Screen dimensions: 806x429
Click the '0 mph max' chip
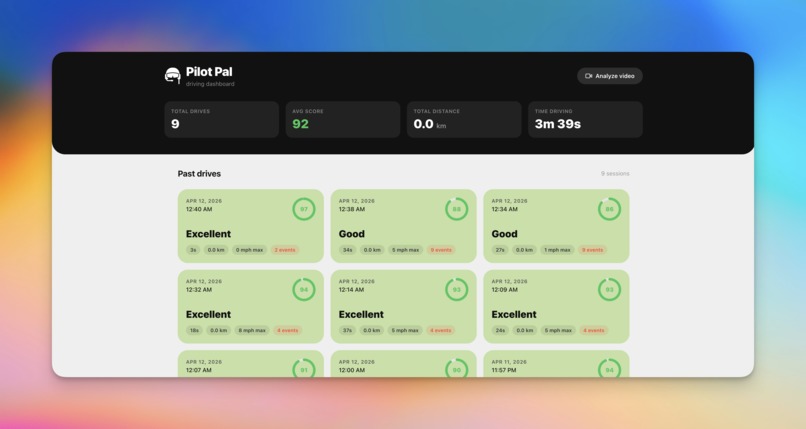[249, 250]
